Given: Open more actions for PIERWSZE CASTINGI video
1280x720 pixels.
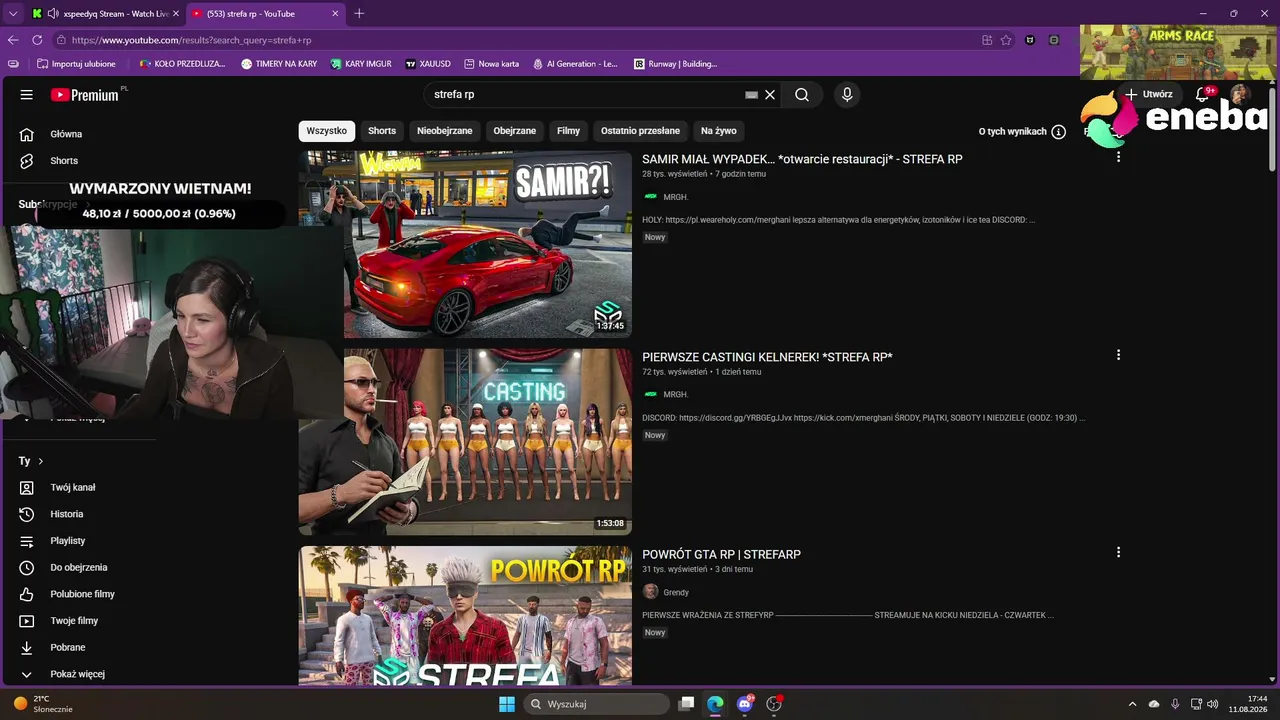Looking at the screenshot, I should (x=1118, y=355).
